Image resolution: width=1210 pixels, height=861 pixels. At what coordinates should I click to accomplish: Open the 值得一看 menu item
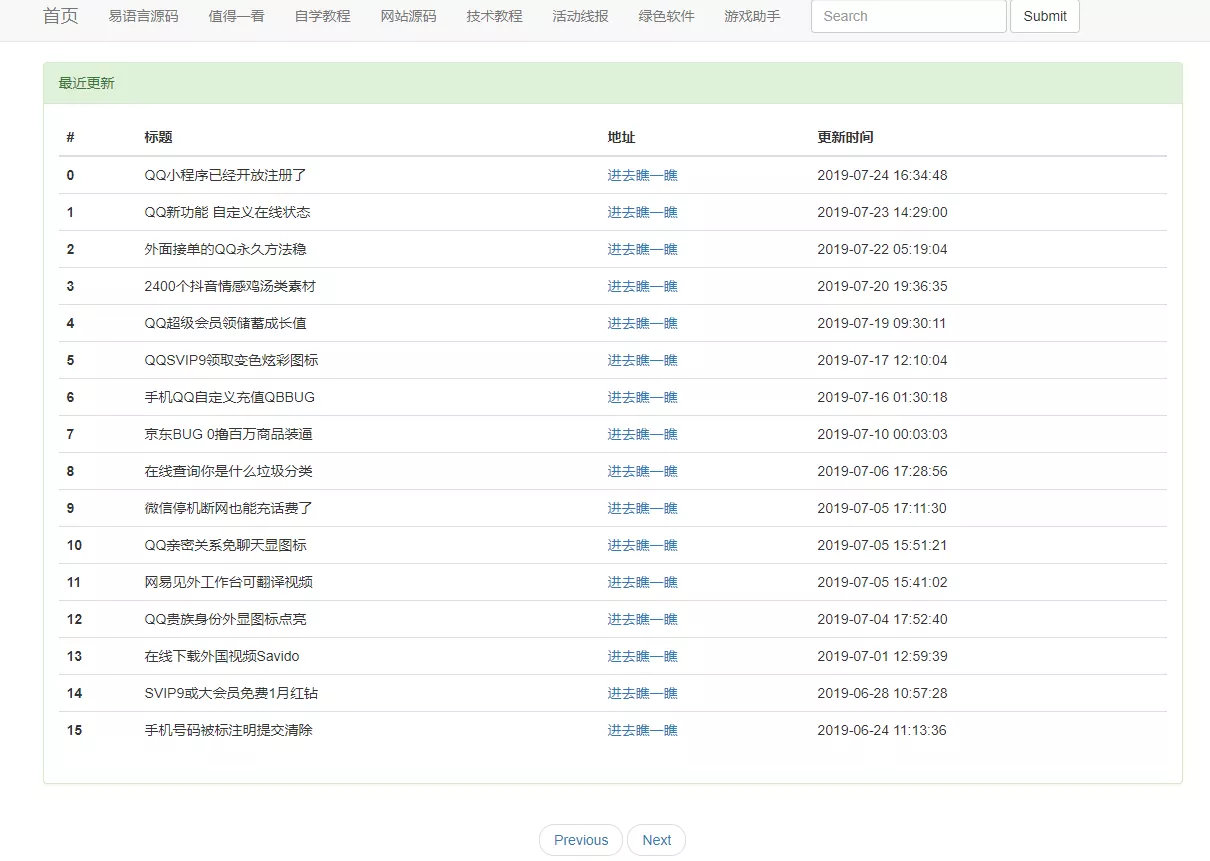pyautogui.click(x=236, y=16)
